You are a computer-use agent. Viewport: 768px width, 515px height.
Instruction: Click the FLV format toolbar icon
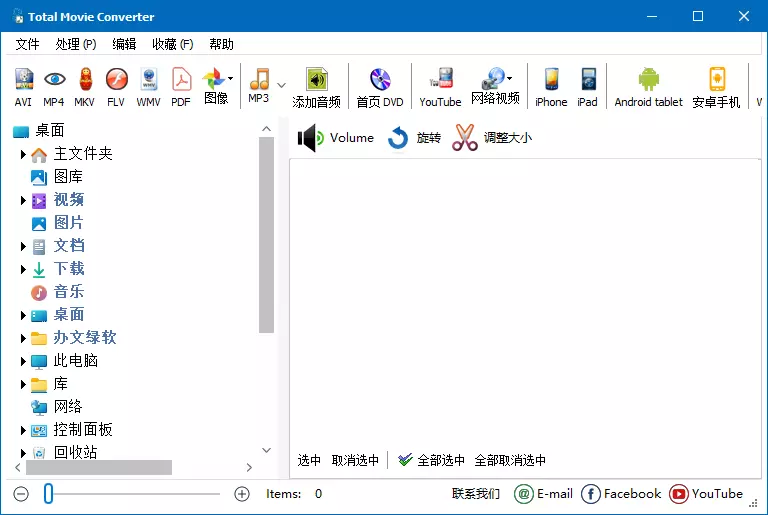pyautogui.click(x=116, y=86)
